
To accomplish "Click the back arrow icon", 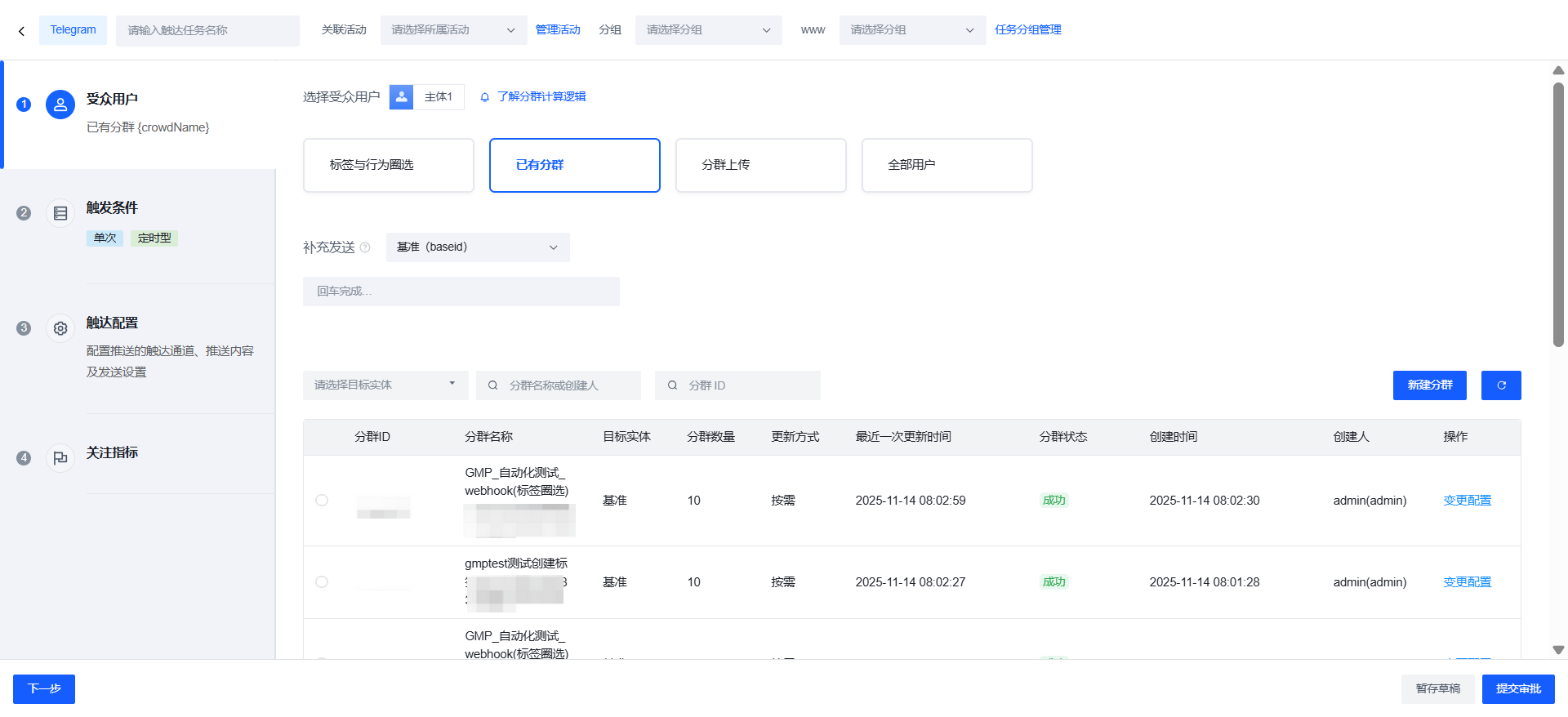I will pyautogui.click(x=21, y=31).
